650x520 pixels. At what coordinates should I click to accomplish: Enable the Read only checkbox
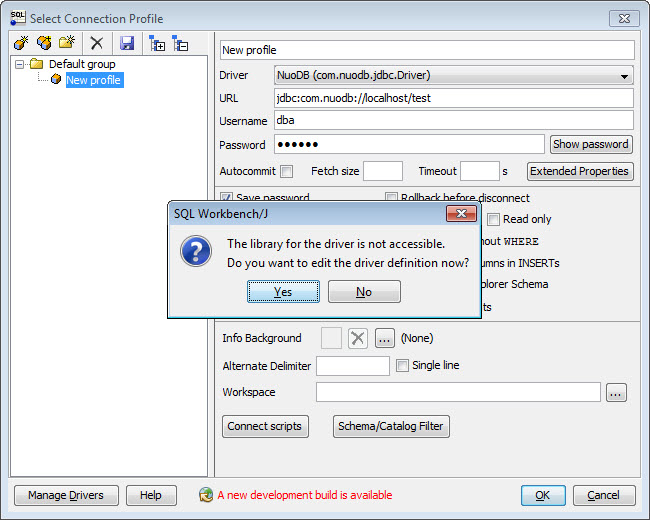point(493,219)
